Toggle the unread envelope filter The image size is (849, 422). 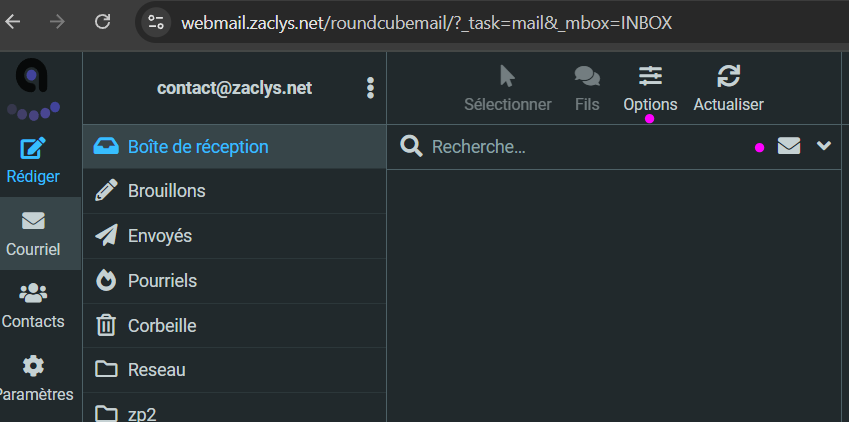[789, 146]
